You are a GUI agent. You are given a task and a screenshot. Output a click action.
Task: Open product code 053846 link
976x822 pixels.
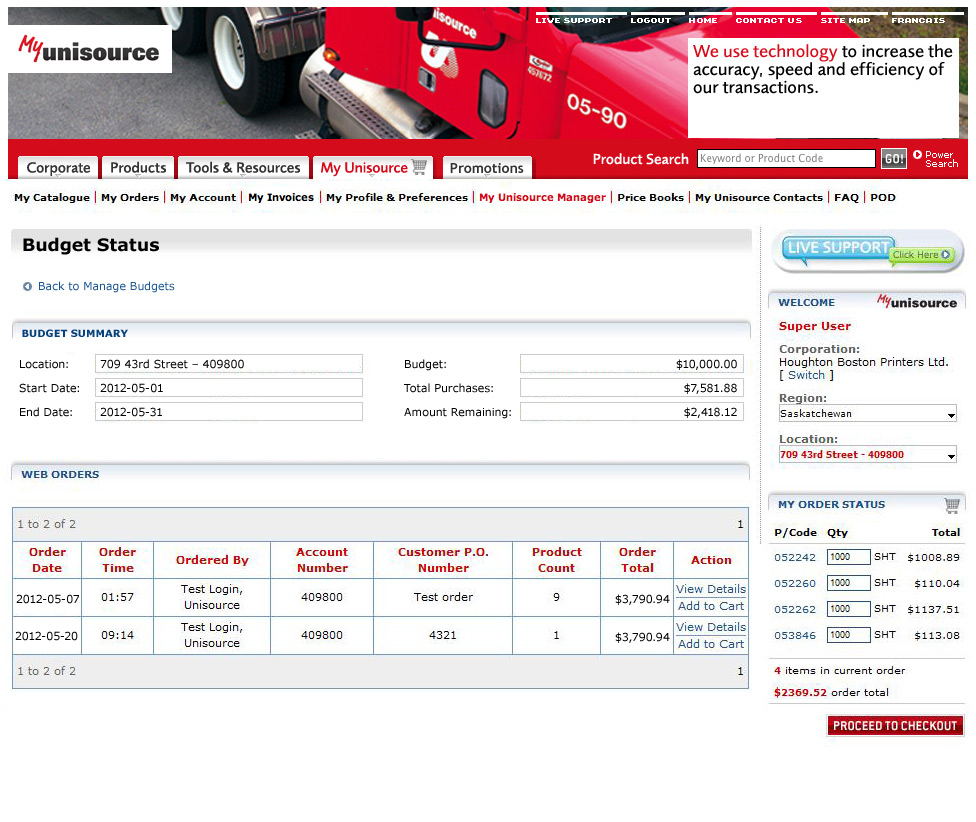tap(795, 635)
